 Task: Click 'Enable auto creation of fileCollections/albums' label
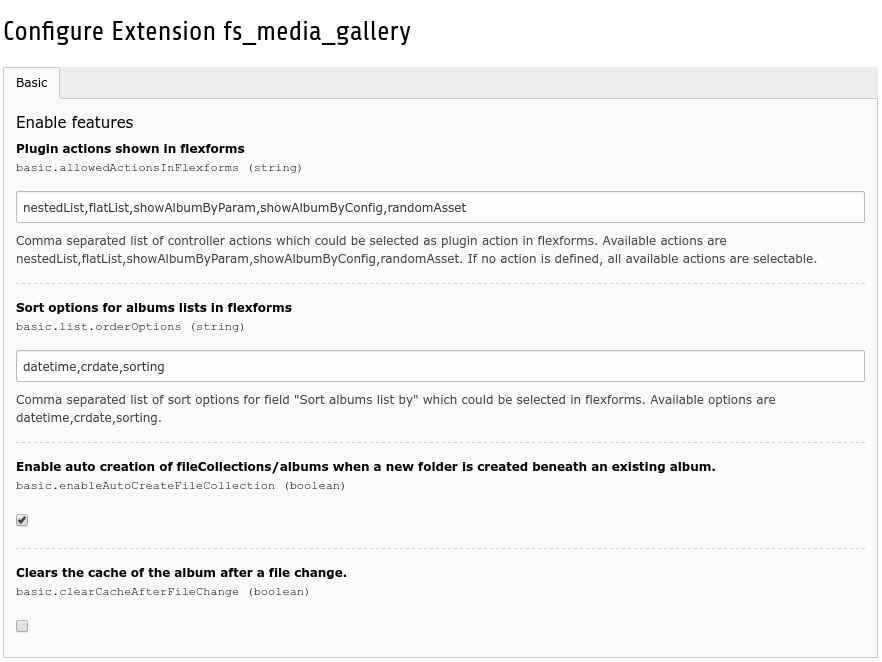coord(366,467)
